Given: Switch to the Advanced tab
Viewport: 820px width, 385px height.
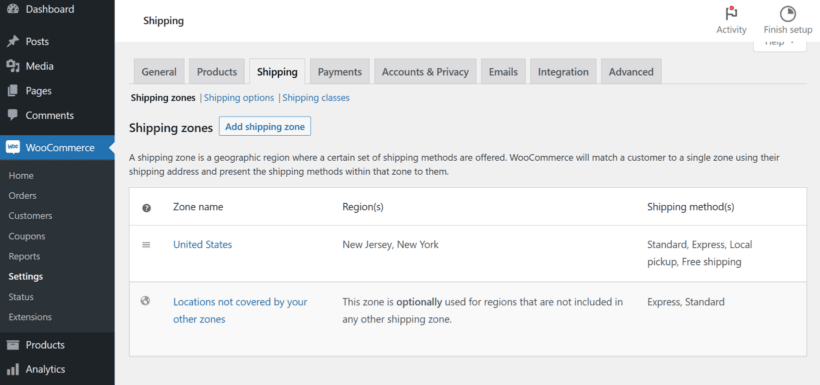Looking at the screenshot, I should pos(631,72).
